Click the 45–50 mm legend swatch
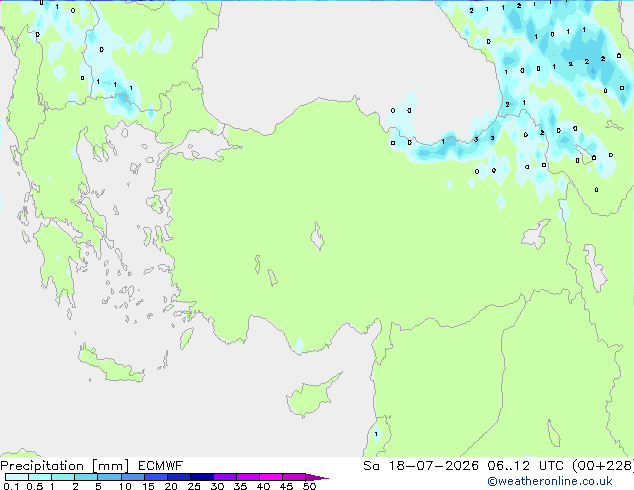This screenshot has width=634, height=490. (294, 477)
